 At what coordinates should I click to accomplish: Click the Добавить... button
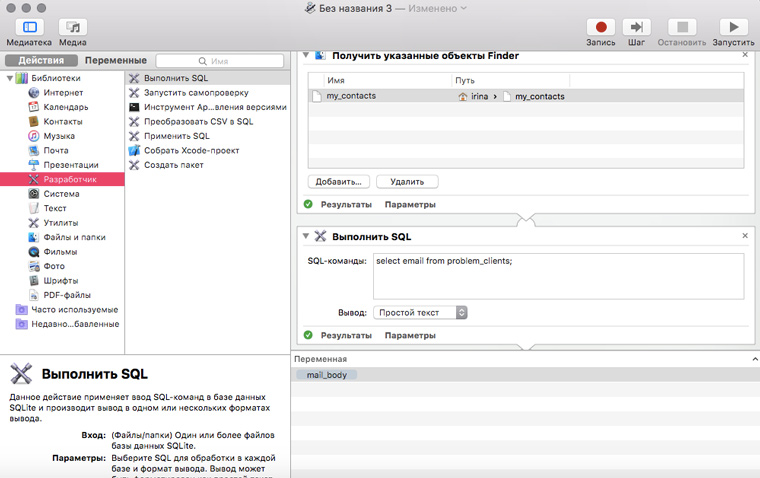pos(339,182)
